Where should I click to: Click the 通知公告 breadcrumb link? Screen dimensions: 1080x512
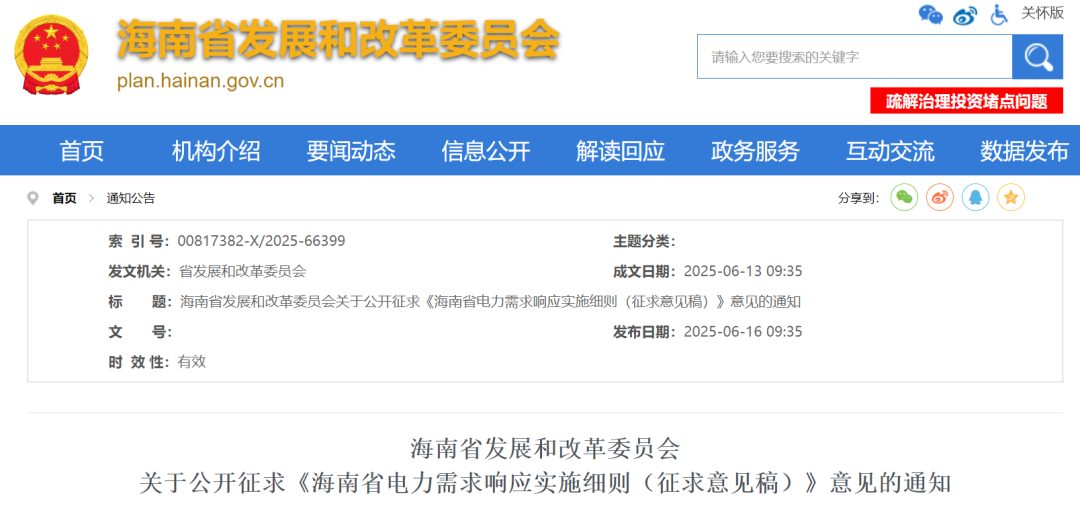pyautogui.click(x=131, y=198)
